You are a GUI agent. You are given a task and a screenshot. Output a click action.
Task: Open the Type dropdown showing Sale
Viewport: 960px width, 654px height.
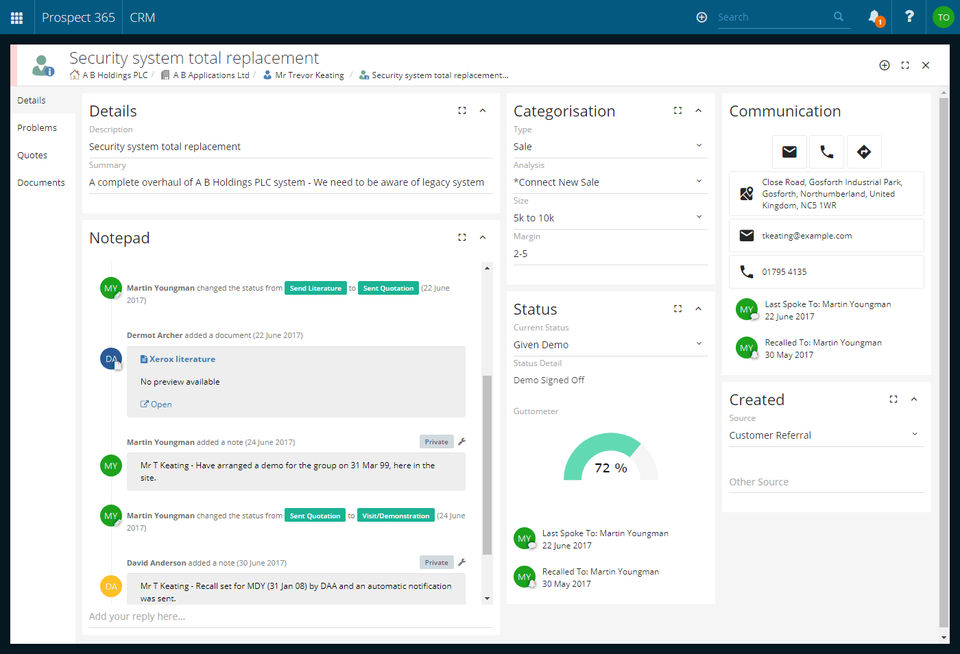tap(610, 146)
